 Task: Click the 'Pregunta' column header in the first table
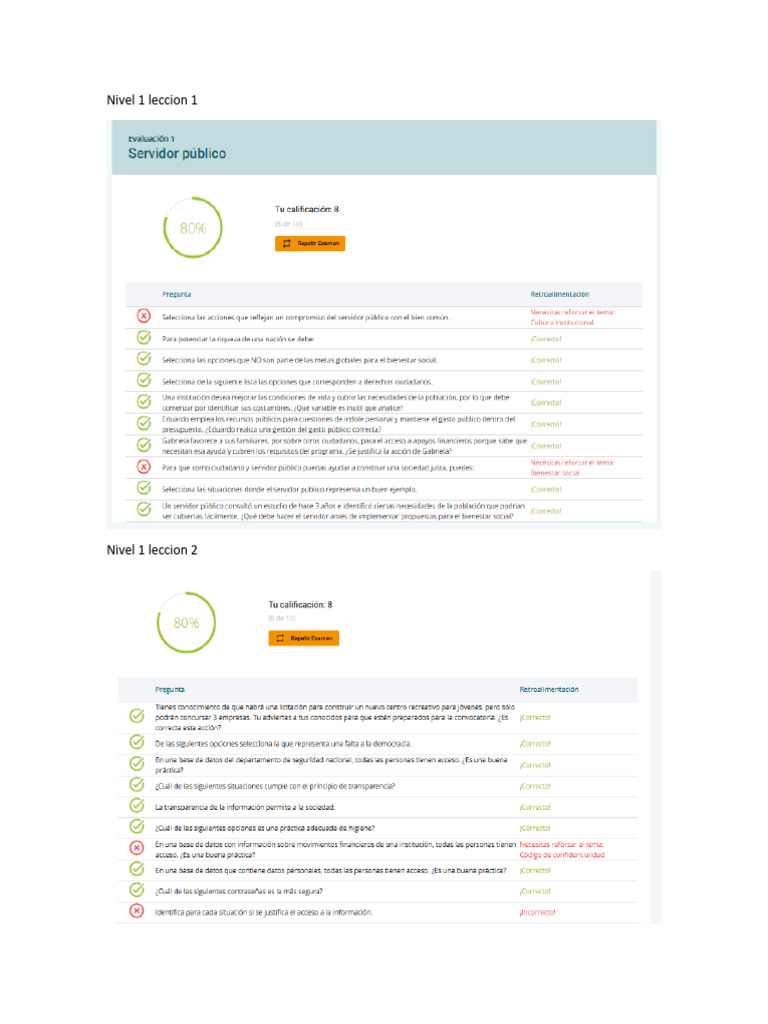pos(176,295)
